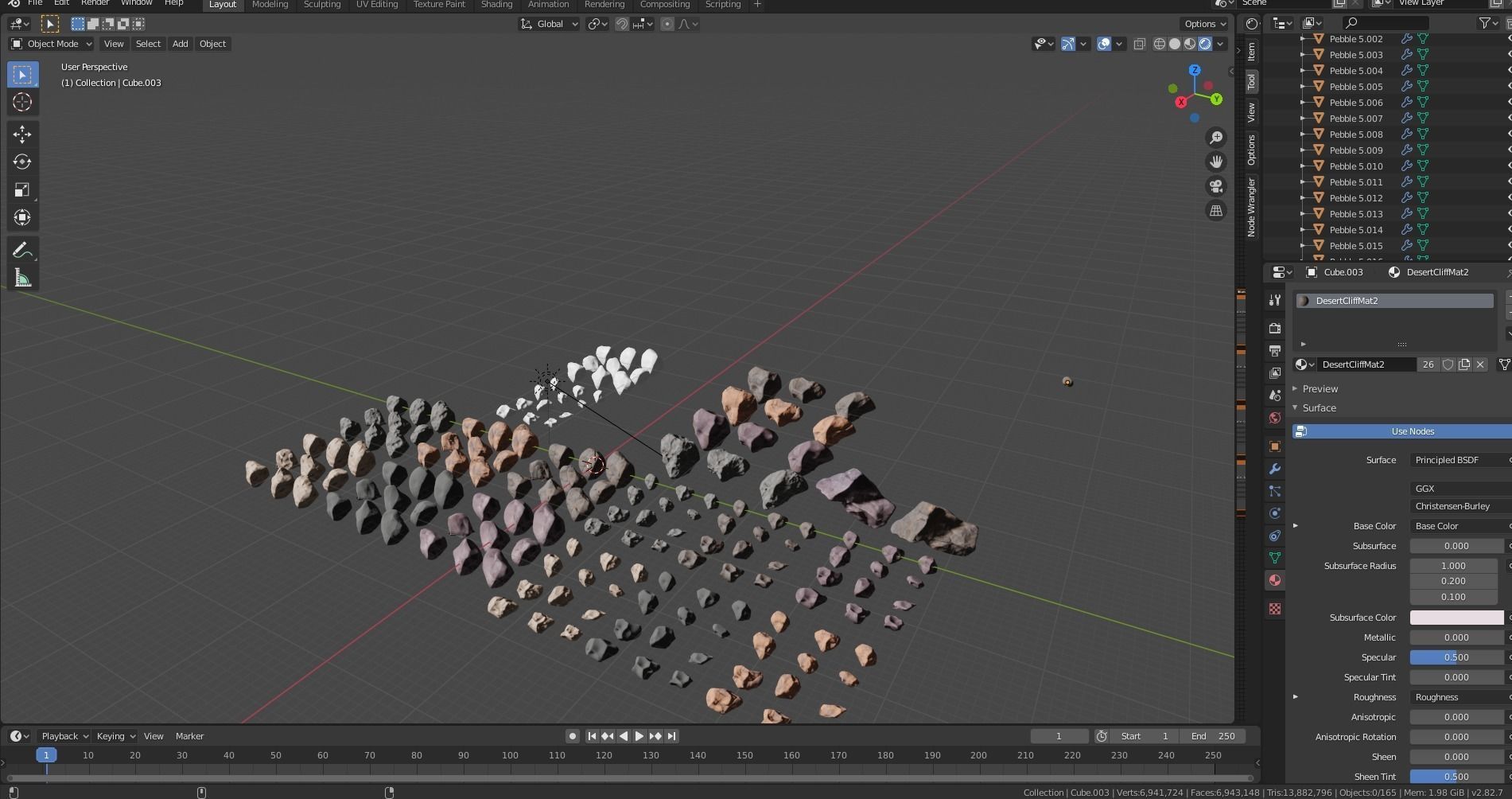Open Scene properties tab icon
1512x799 pixels.
1275,396
